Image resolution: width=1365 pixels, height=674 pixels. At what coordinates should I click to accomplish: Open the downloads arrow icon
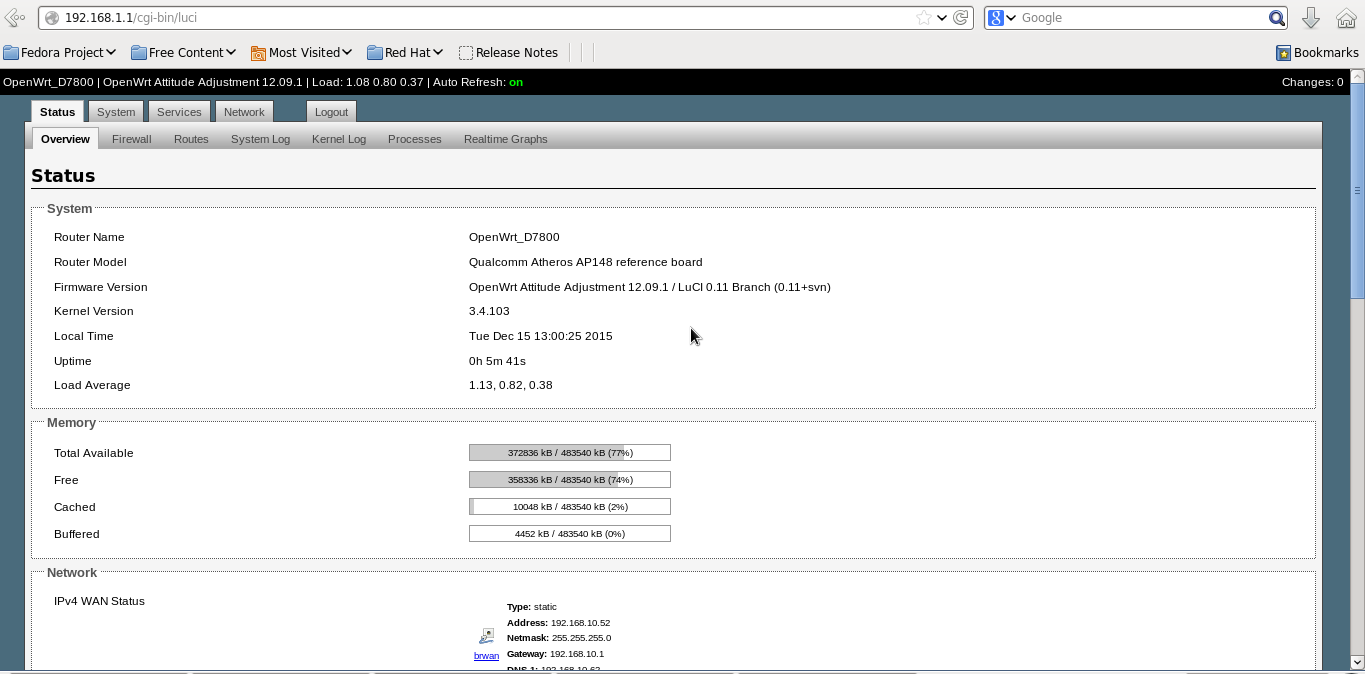coord(1311,18)
